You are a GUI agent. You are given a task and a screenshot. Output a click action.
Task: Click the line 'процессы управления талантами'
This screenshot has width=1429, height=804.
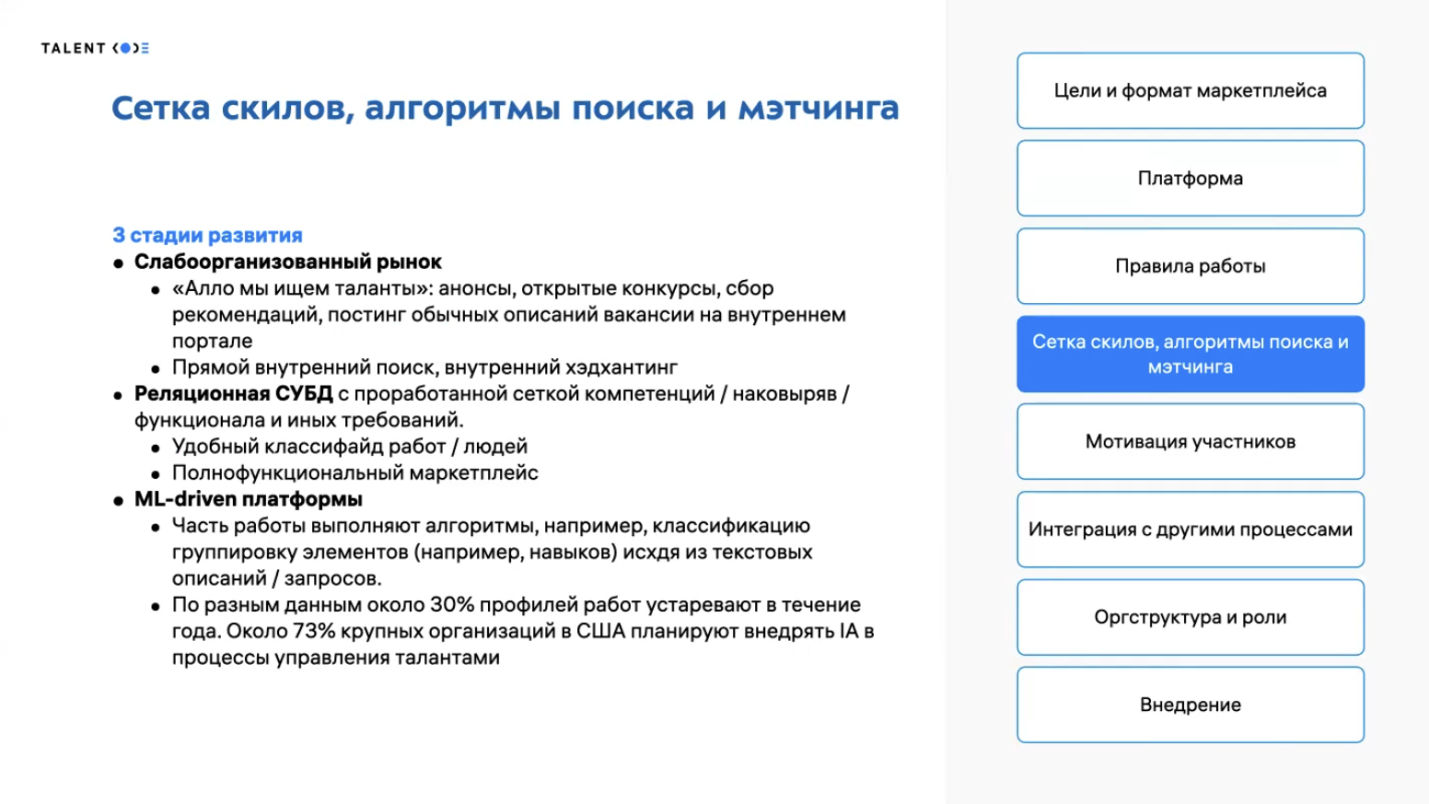335,659
